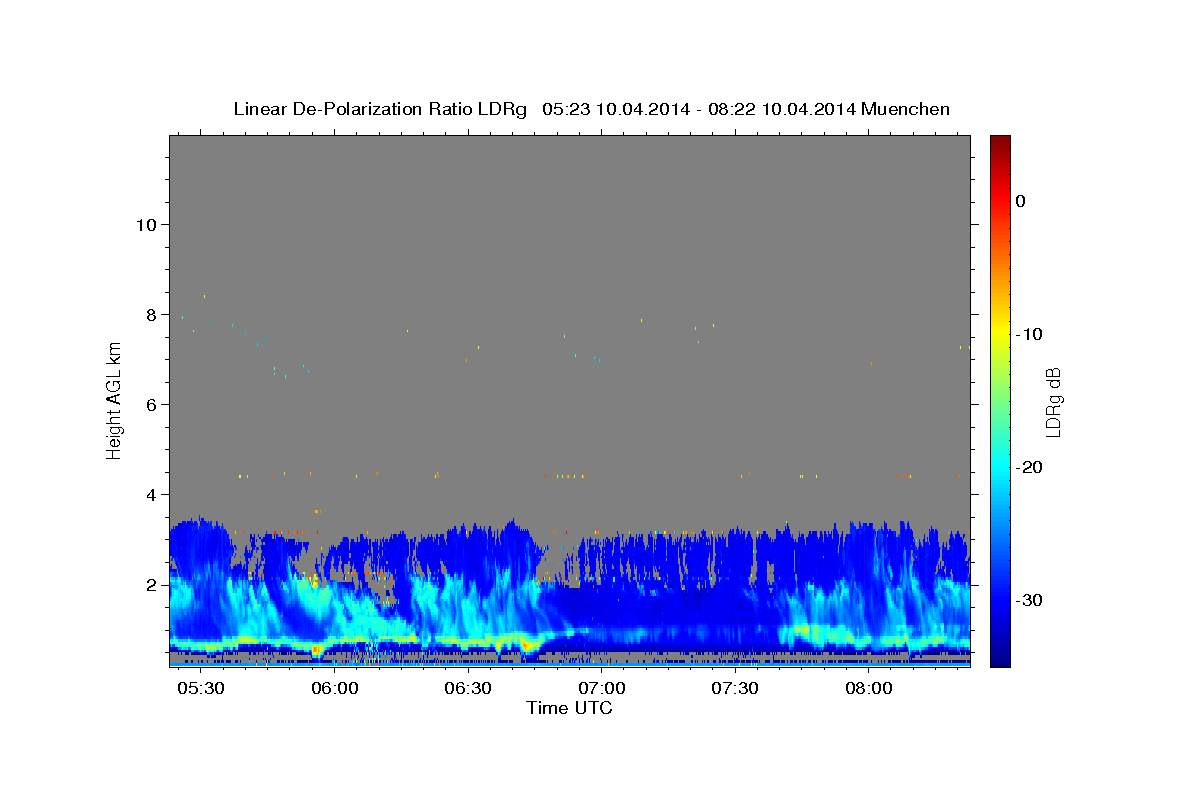Click the 'Height AGL km' axis label
The image size is (1200, 800).
[x=114, y=400]
